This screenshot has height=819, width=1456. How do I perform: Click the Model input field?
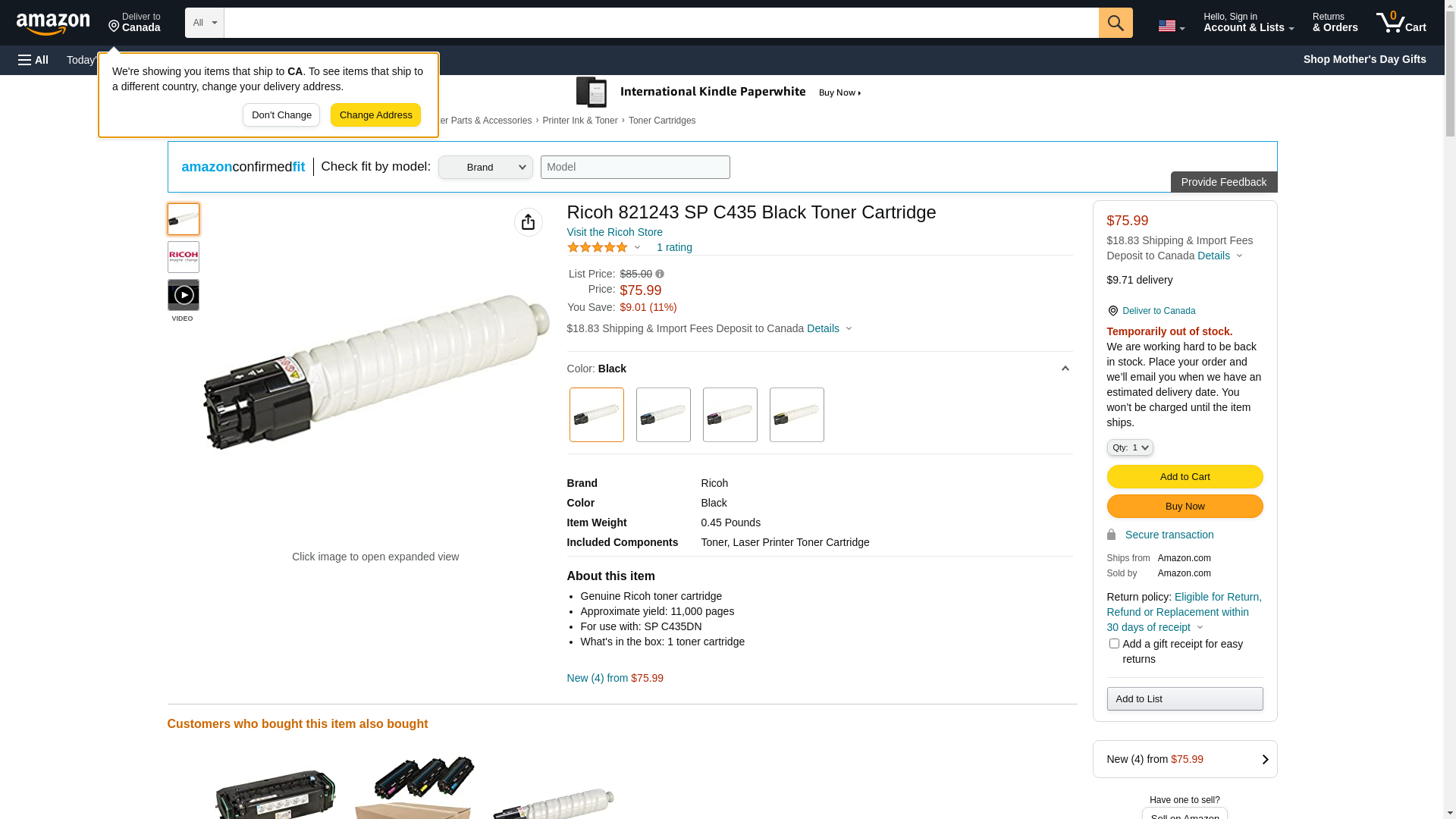(x=635, y=168)
